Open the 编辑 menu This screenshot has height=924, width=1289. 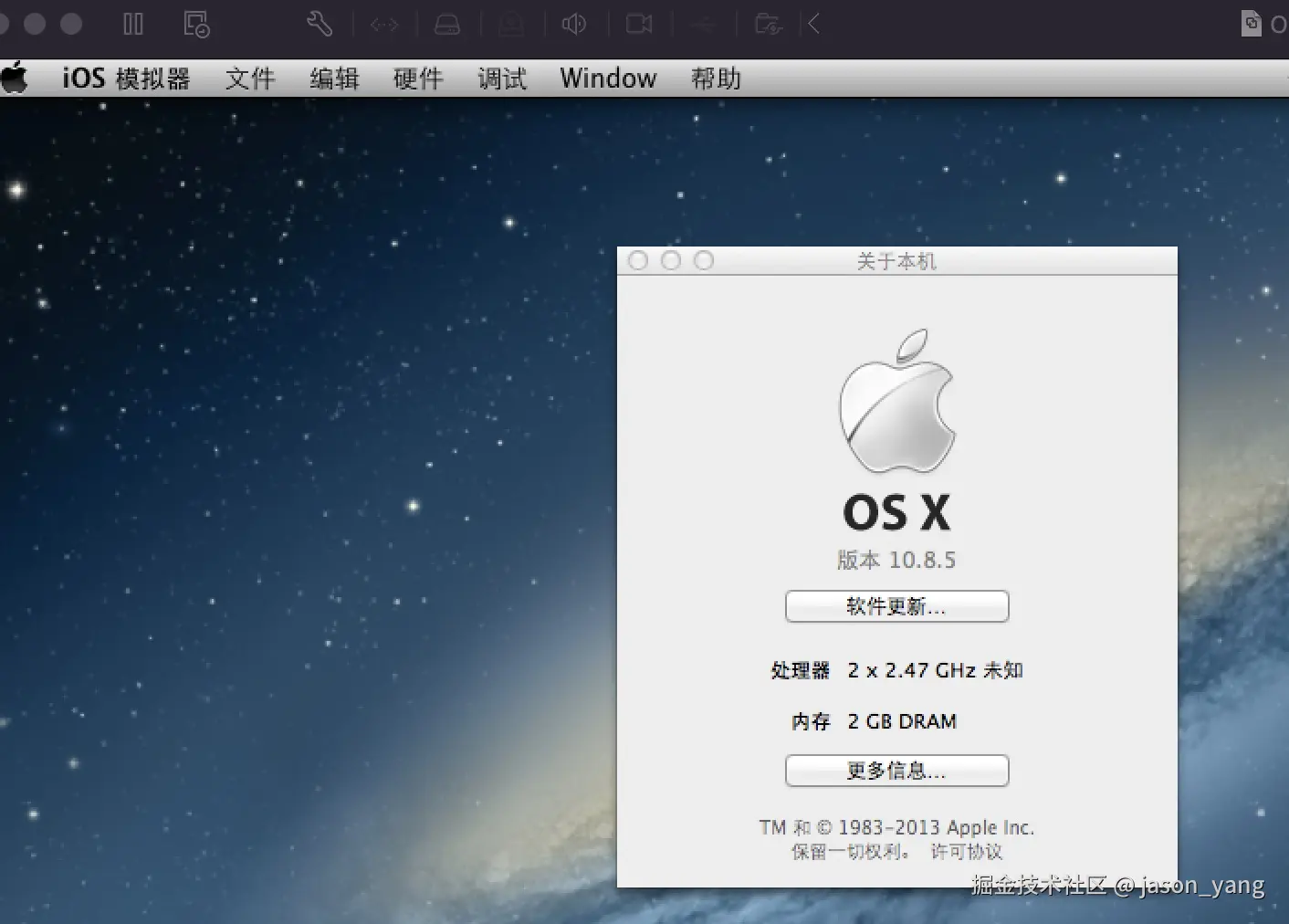click(x=334, y=79)
